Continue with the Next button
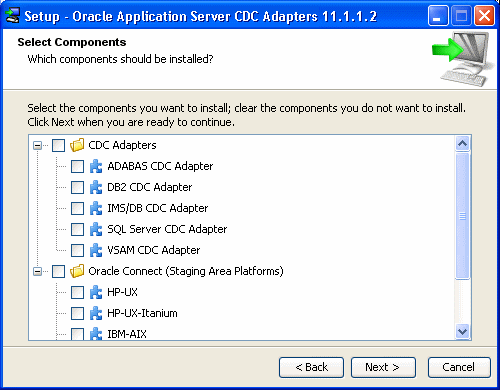500x390 pixels. tap(383, 367)
